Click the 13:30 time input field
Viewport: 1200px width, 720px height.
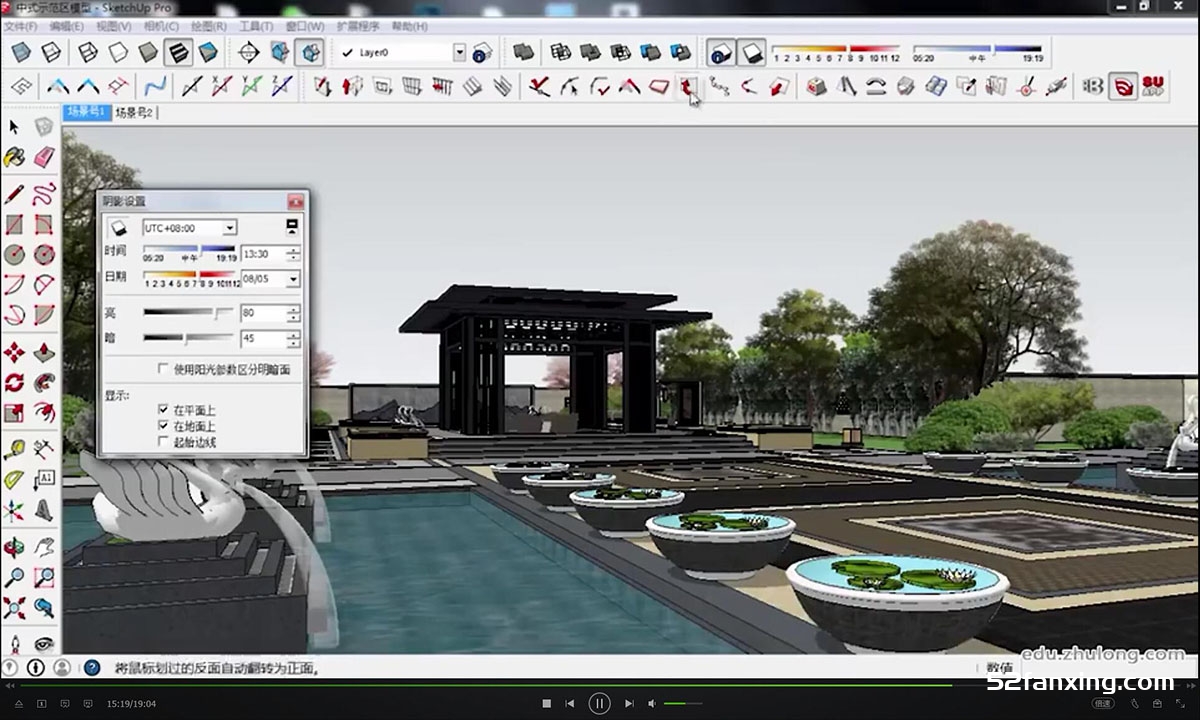[263, 254]
